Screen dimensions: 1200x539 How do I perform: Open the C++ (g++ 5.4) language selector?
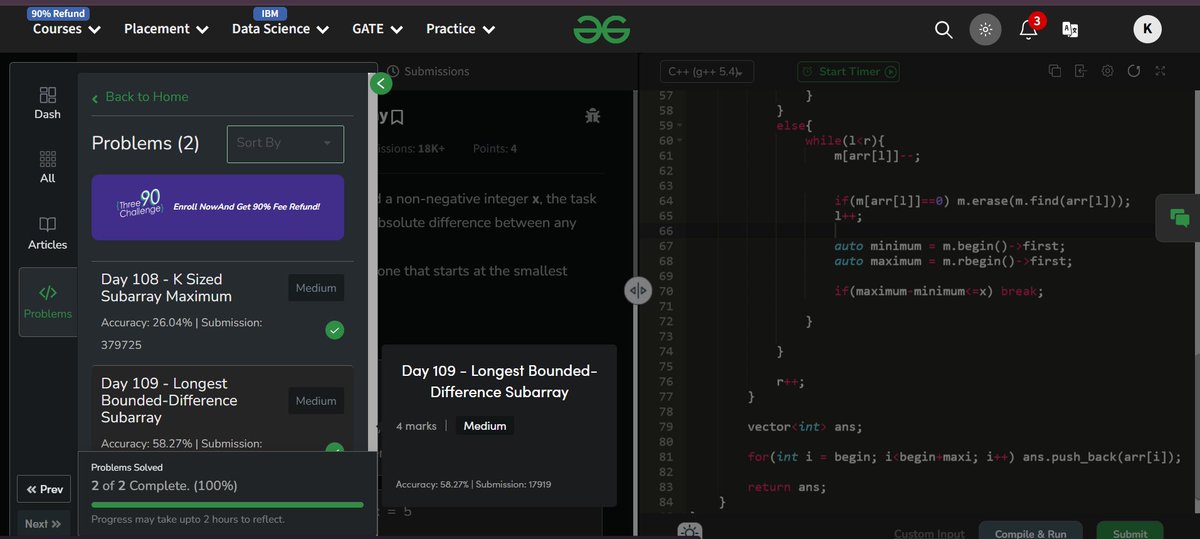(x=707, y=71)
